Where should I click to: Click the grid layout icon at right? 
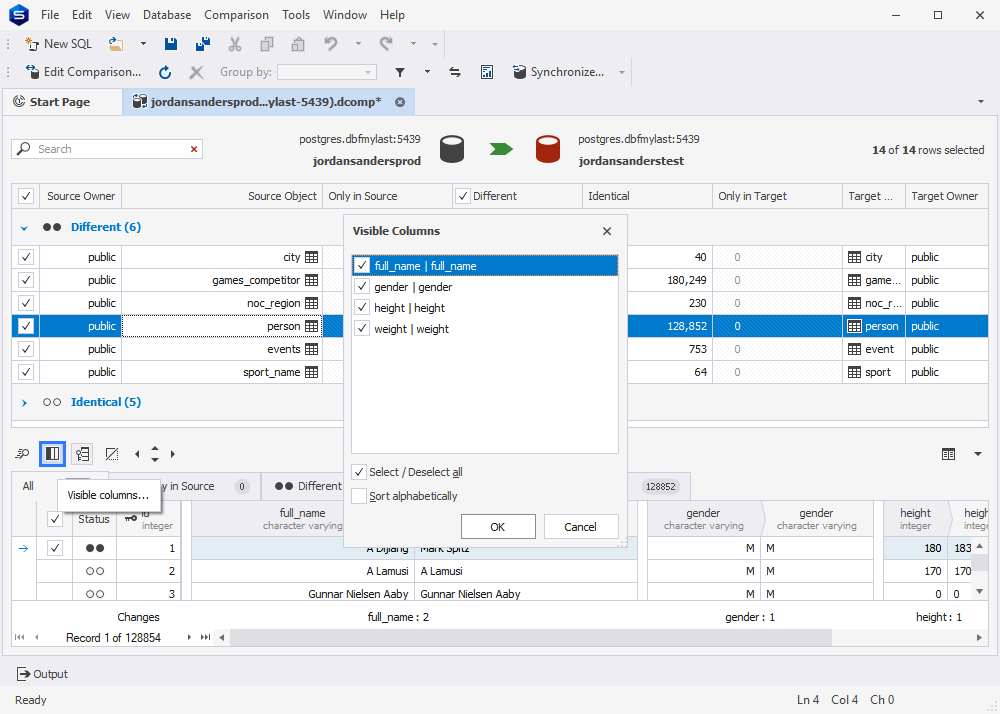948,454
